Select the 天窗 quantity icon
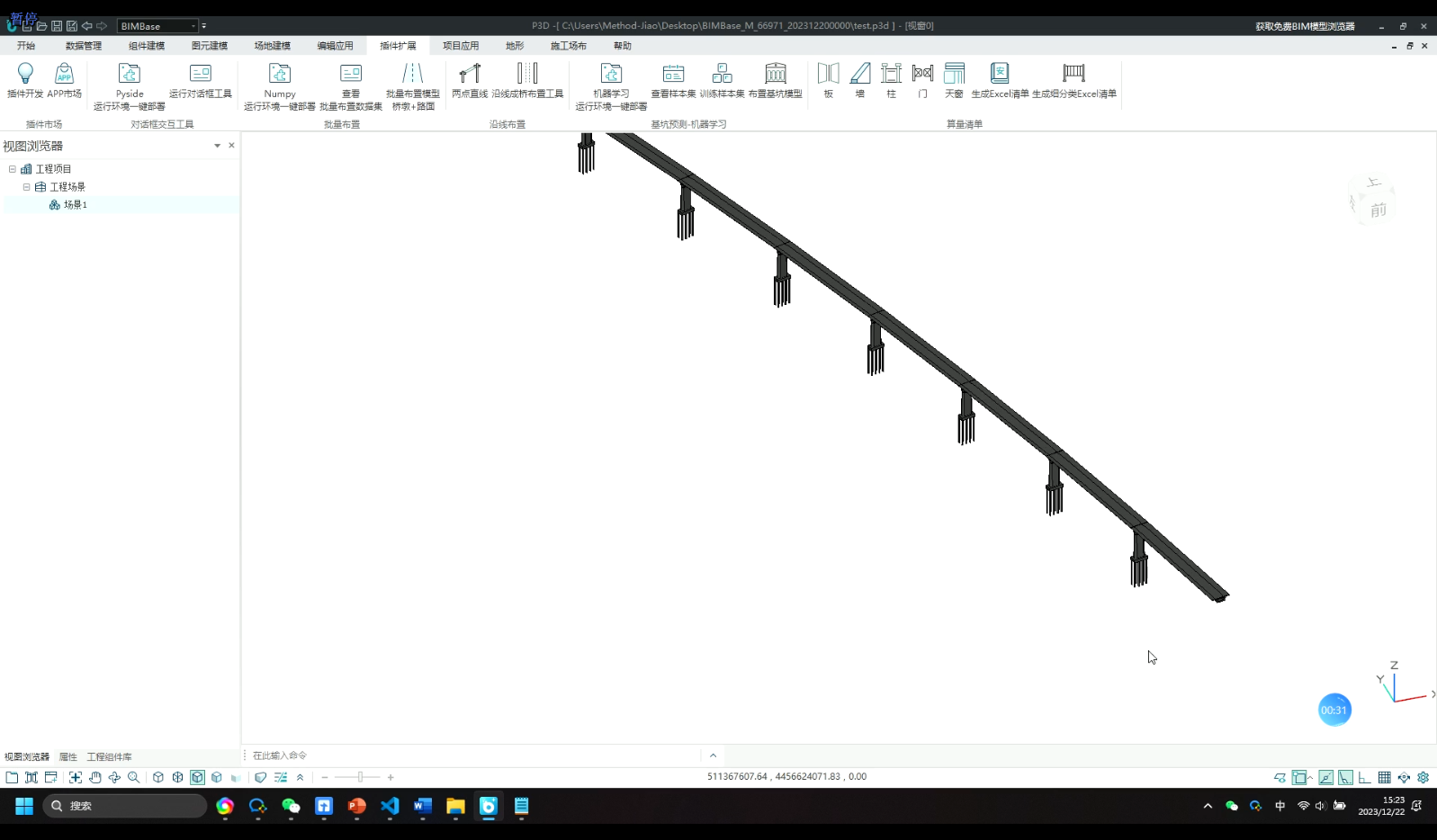This screenshot has height=840, width=1437. click(x=954, y=74)
